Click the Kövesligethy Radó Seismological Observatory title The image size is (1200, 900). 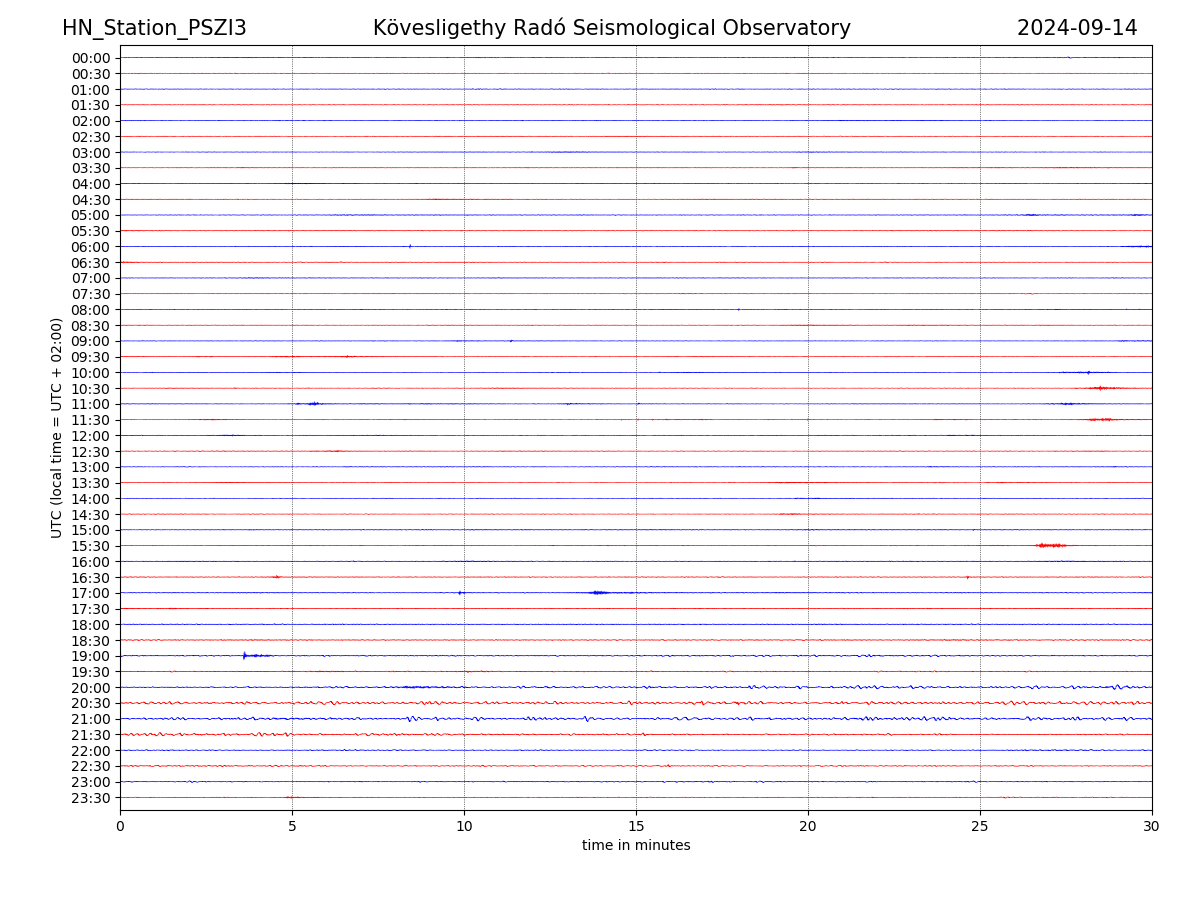click(611, 28)
